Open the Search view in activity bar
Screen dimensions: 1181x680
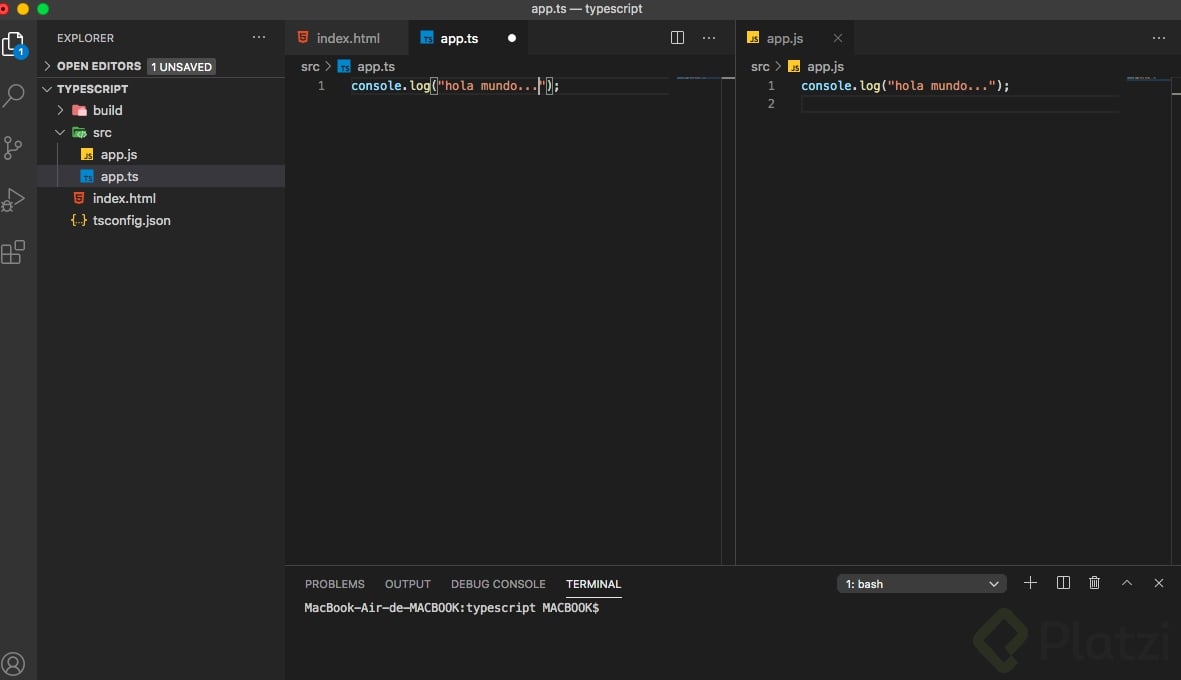[14, 96]
